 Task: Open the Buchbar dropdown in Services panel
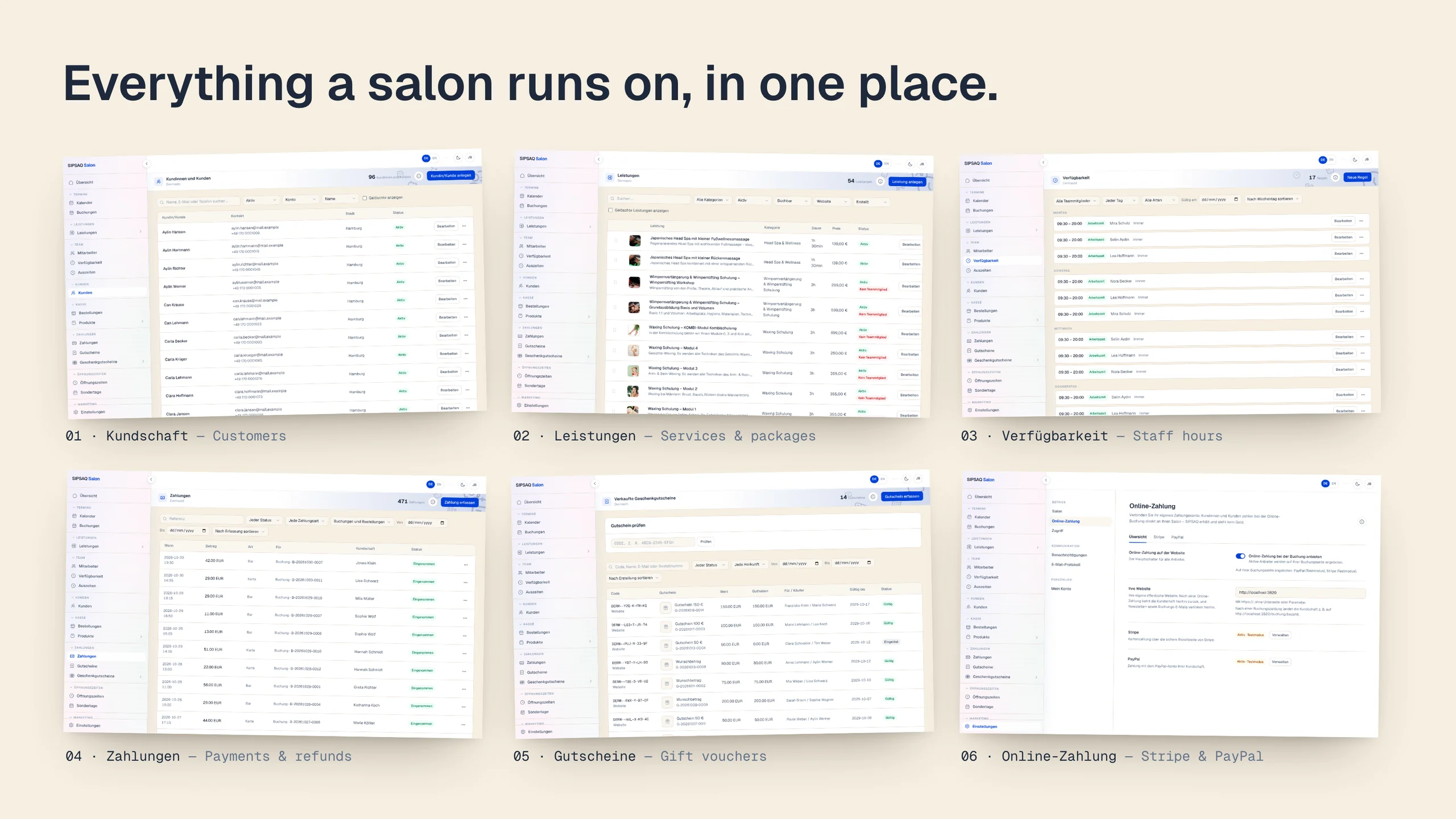tap(792, 201)
